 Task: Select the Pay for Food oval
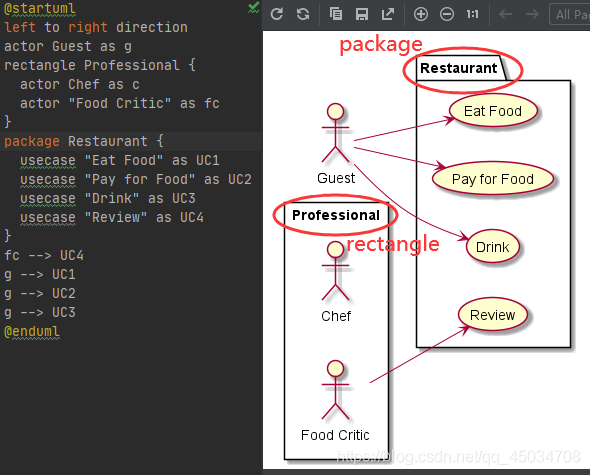[493, 179]
